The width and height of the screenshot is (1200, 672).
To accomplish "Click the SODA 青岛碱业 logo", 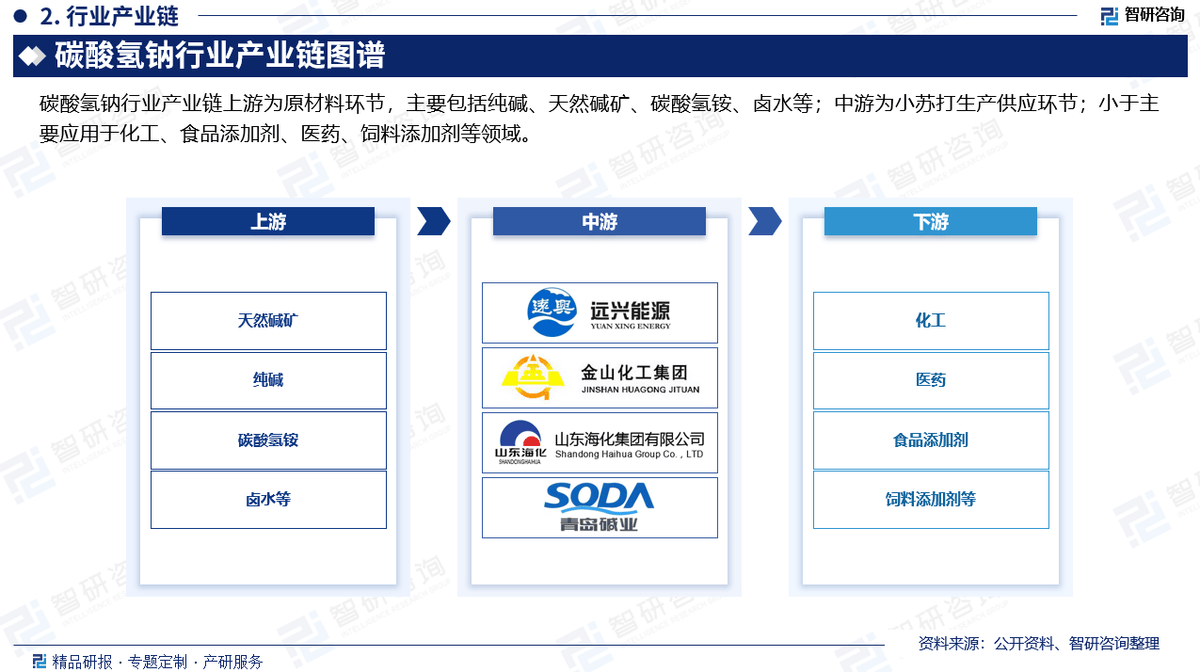I will tap(599, 507).
